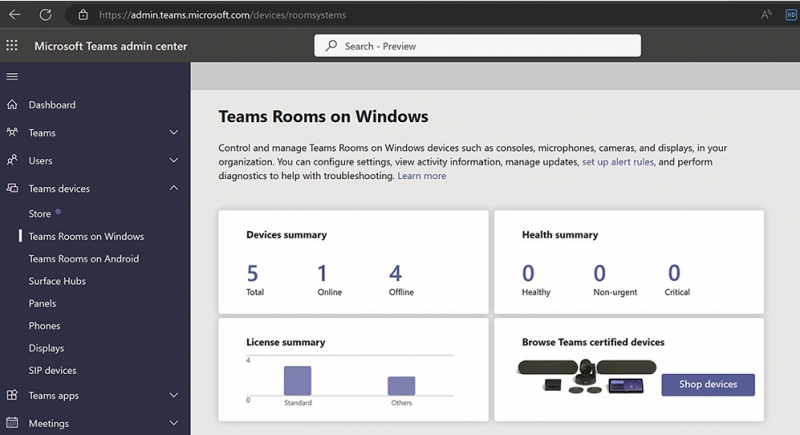
Task: Expand the Teams apps section chevron
Action: tap(174, 396)
